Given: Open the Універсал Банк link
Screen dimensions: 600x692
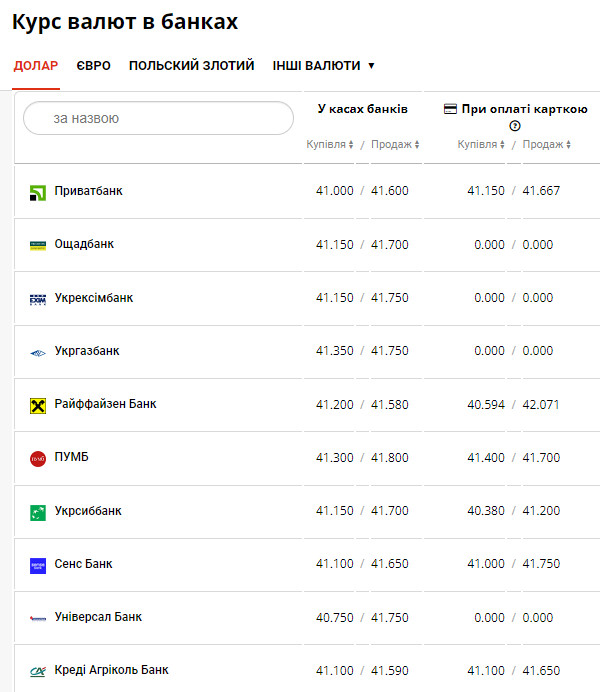Looking at the screenshot, I should 98,617.
